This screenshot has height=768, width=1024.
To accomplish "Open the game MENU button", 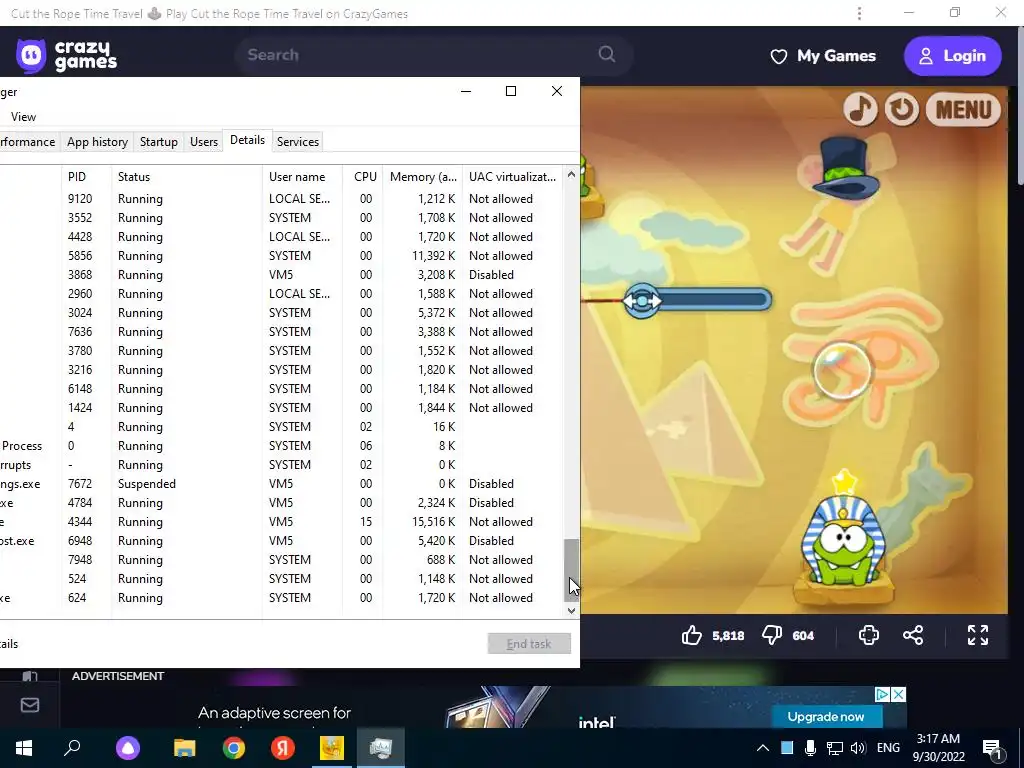I will [x=963, y=109].
